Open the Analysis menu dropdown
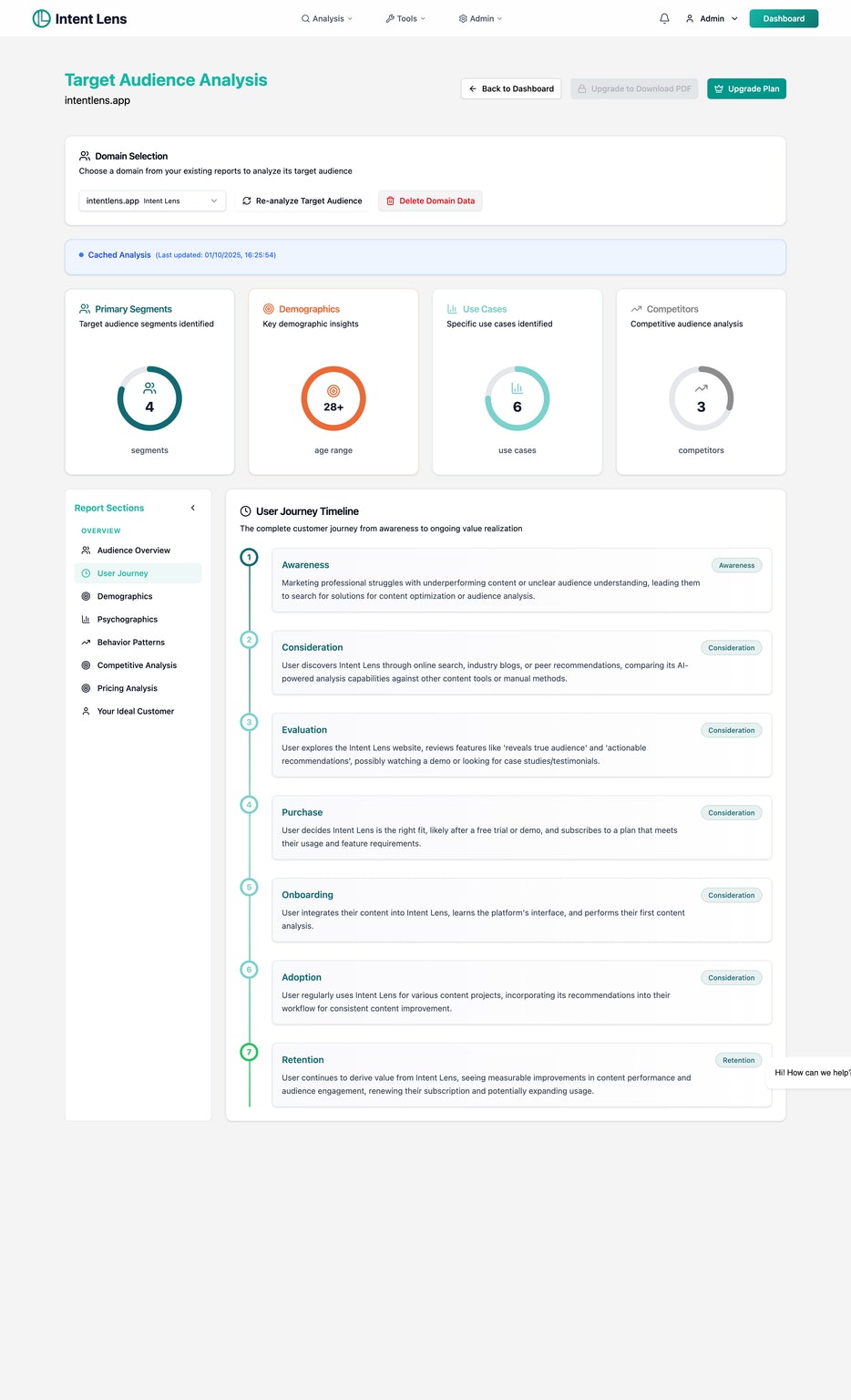The height and width of the screenshot is (1400, 851). coord(327,18)
